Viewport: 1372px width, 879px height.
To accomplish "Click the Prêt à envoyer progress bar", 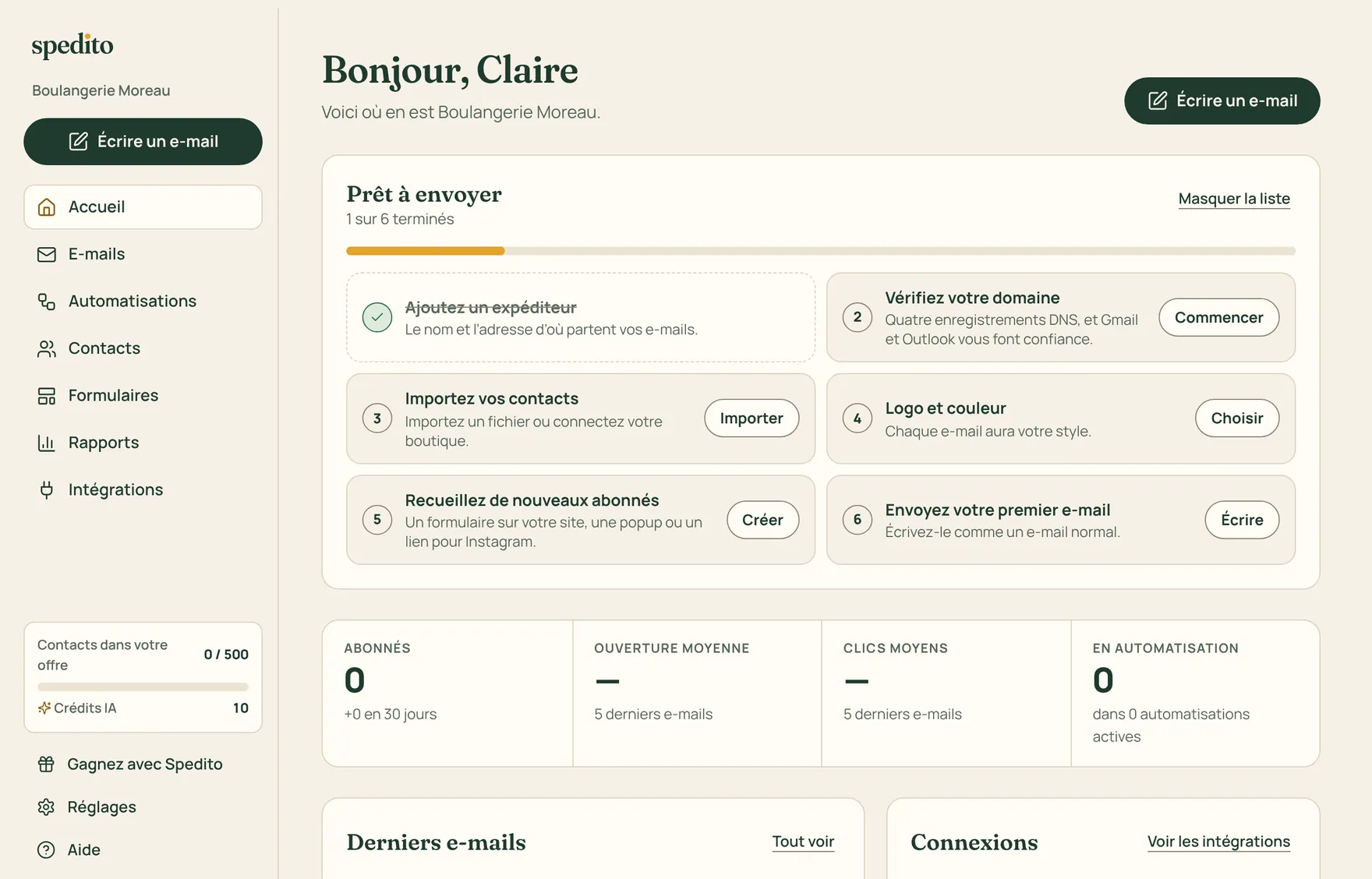I will click(x=821, y=251).
